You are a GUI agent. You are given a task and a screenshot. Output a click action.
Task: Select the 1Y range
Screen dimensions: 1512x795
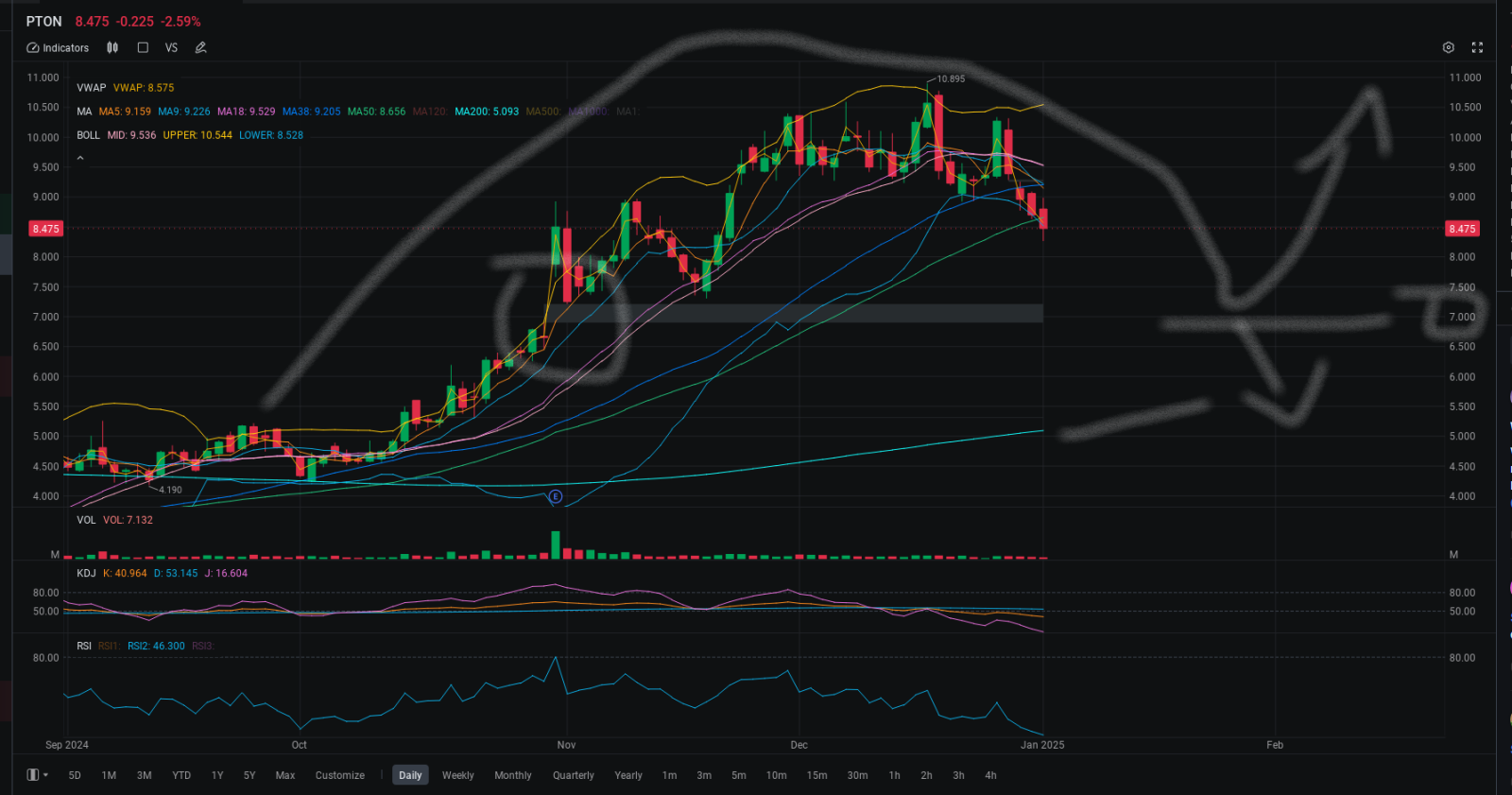pos(217,775)
